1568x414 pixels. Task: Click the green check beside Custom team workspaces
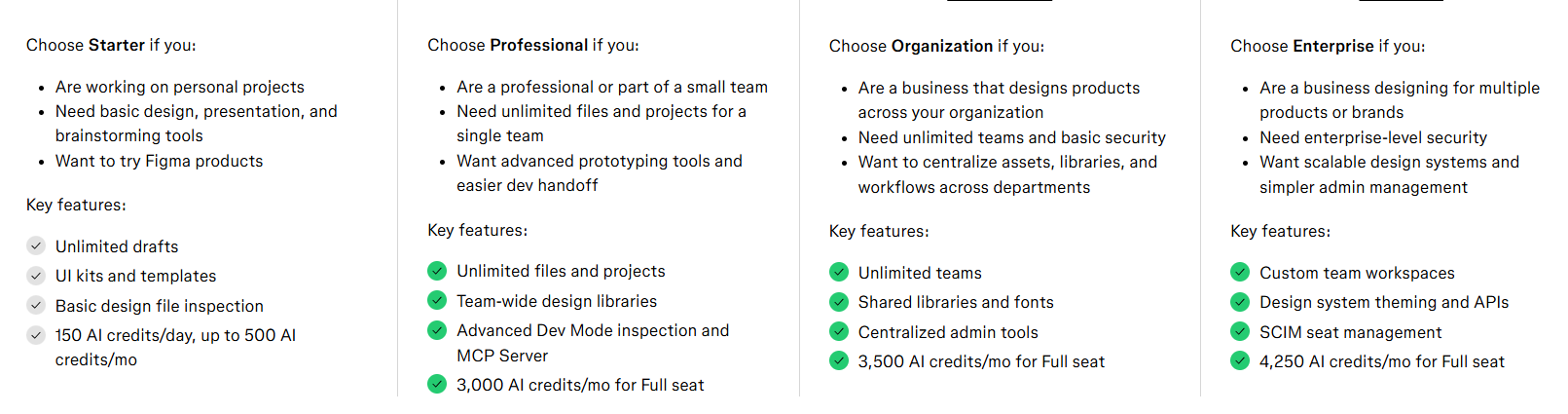pos(1240,272)
